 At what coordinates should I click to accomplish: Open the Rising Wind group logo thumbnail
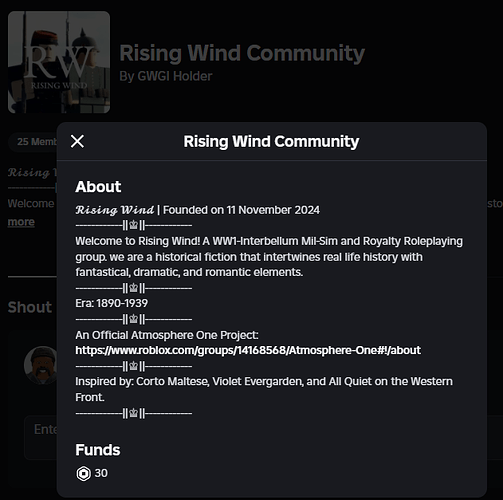[59, 62]
